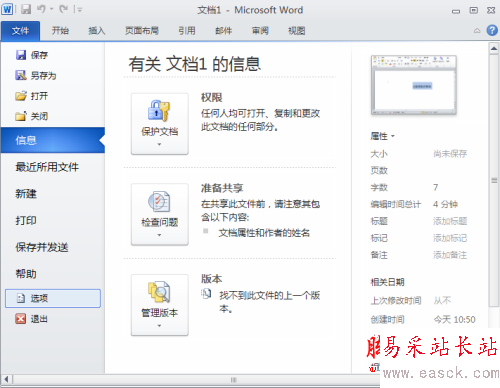This screenshot has width=500, height=388.
Task: Click the horizontal scrollbar left arrow
Action: [6, 379]
